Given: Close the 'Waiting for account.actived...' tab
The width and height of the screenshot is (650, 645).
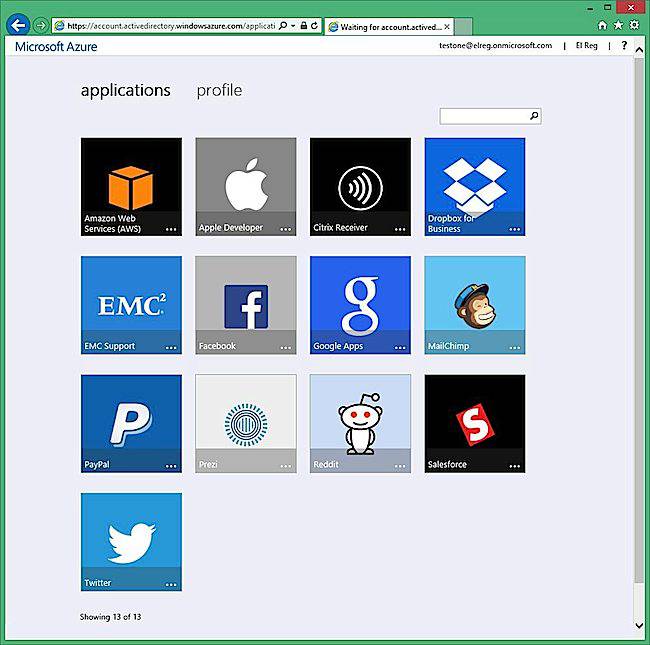Looking at the screenshot, I should point(447,27).
